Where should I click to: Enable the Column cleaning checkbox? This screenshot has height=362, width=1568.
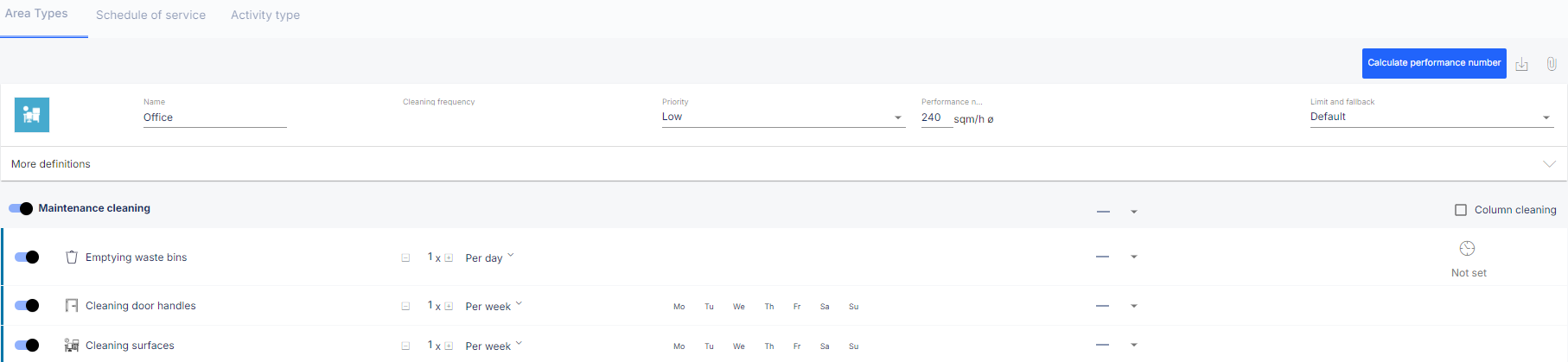tap(1461, 210)
